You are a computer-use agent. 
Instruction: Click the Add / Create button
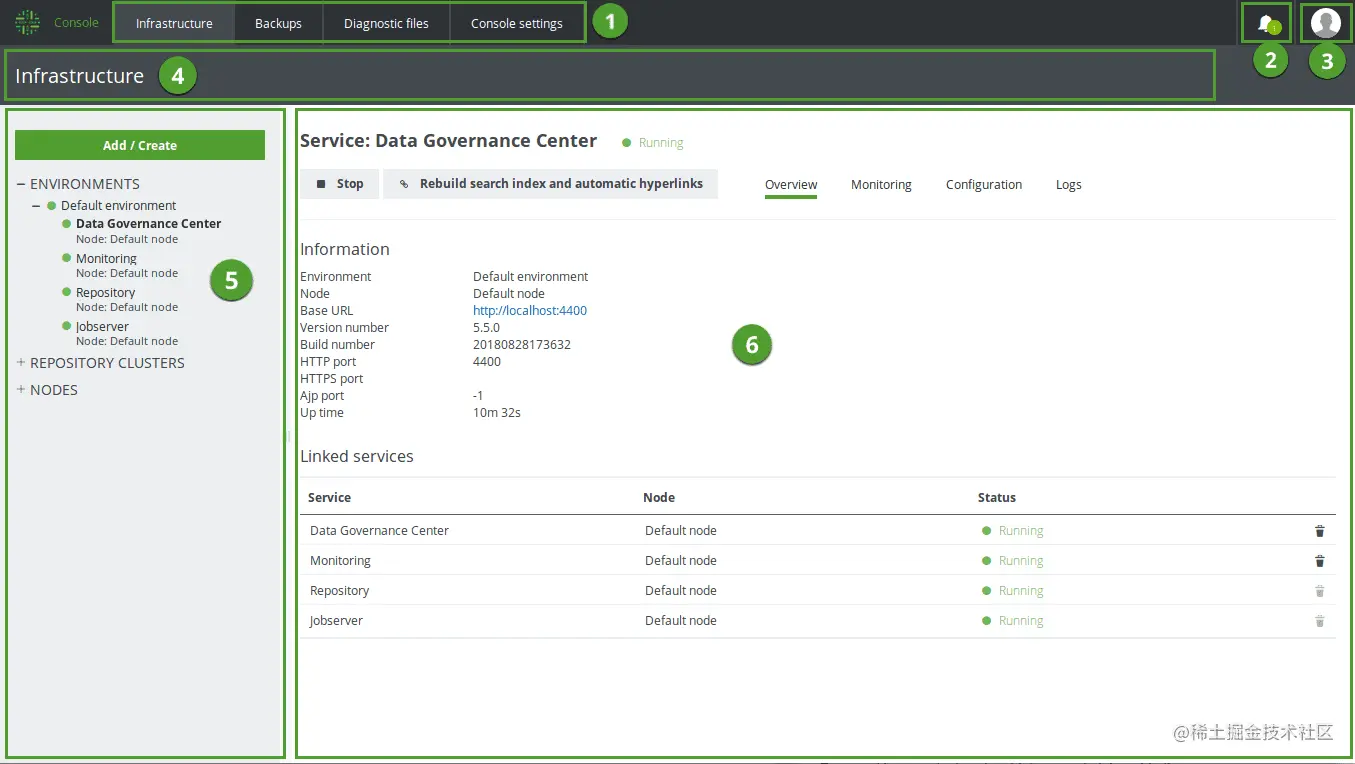click(140, 145)
